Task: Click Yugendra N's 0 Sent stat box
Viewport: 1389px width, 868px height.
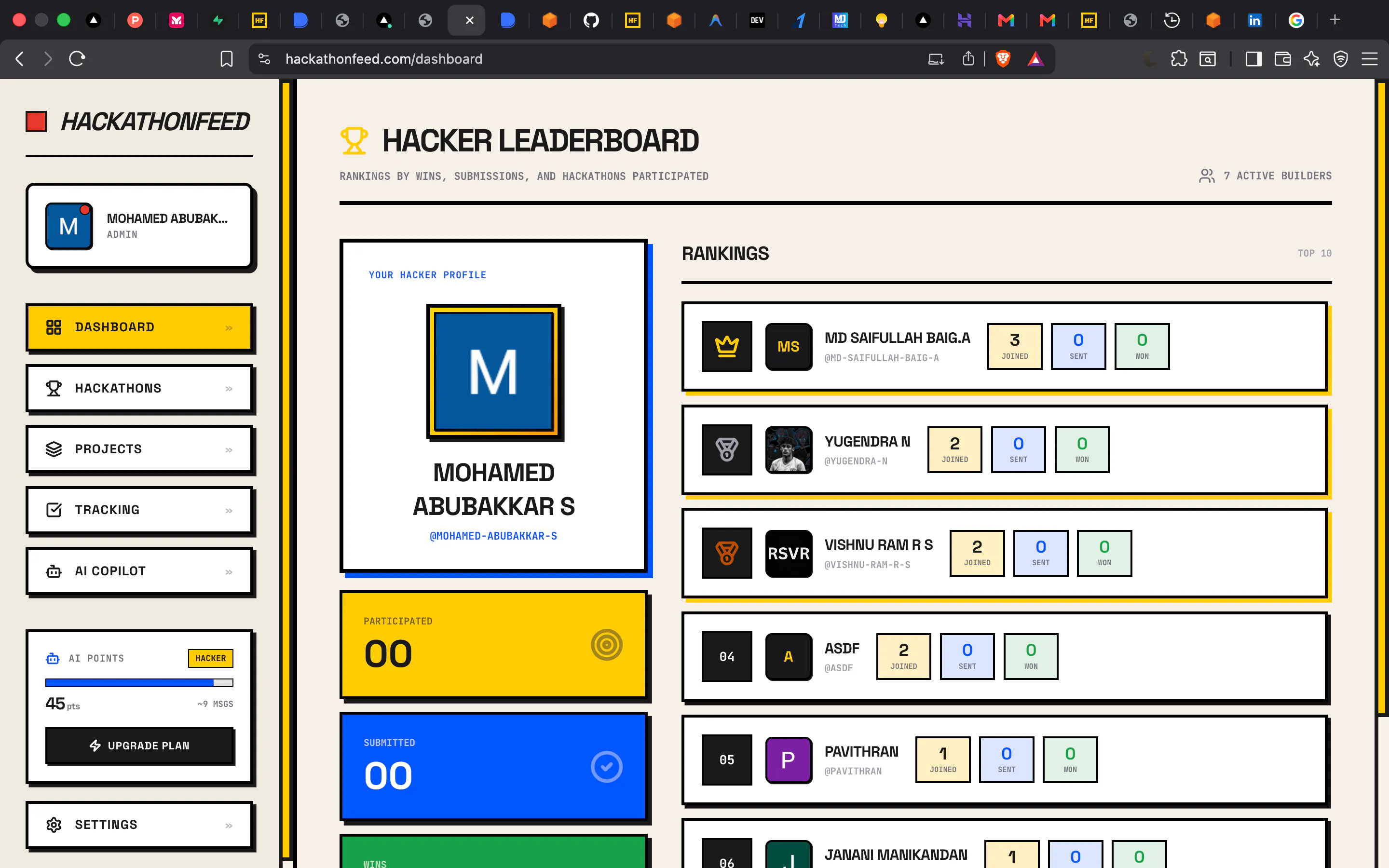Action: [x=1018, y=449]
